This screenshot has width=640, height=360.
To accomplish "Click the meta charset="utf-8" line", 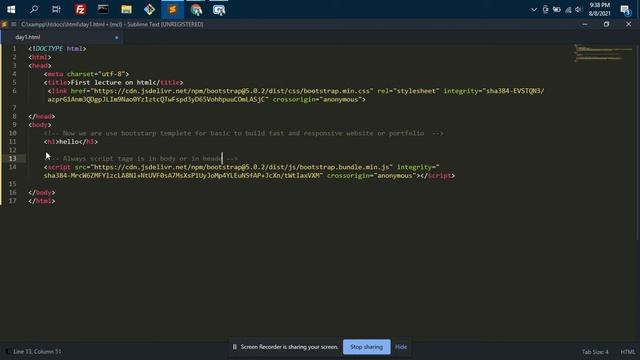I will tap(87, 74).
